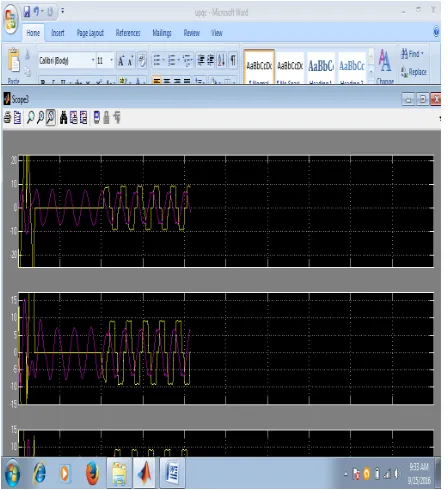
Task: Click the Cut scissors icon
Action: point(28,55)
